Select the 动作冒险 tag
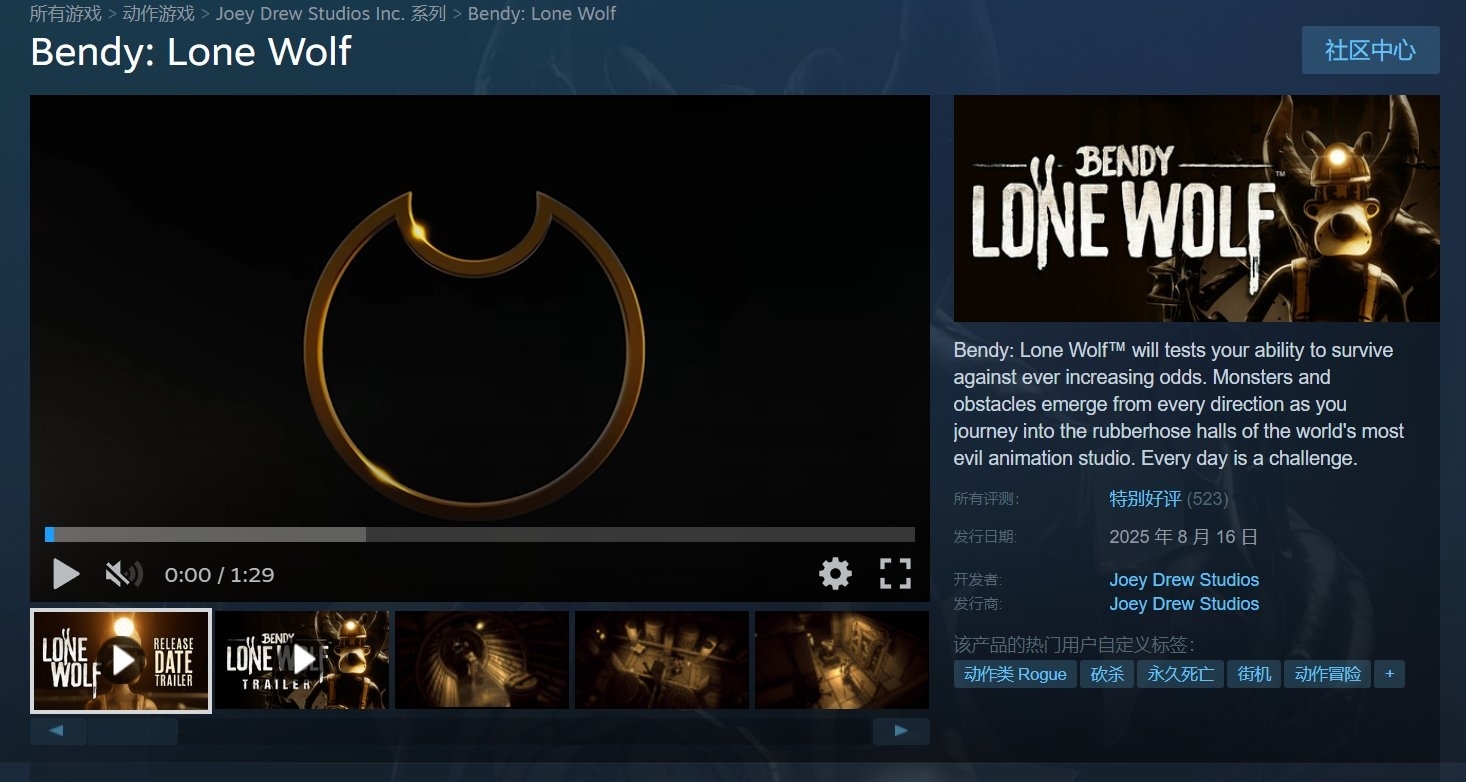1466x782 pixels. click(1328, 674)
